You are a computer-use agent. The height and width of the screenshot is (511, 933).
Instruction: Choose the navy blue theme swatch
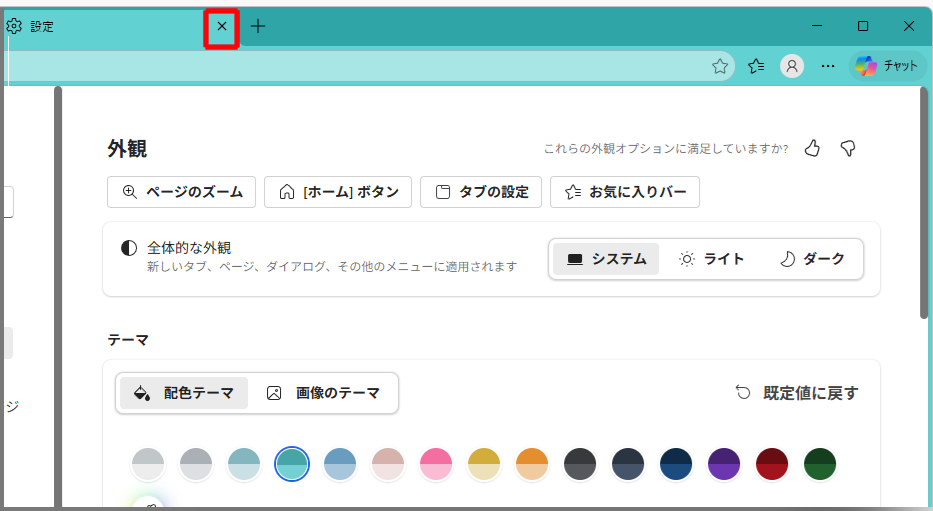(676, 464)
